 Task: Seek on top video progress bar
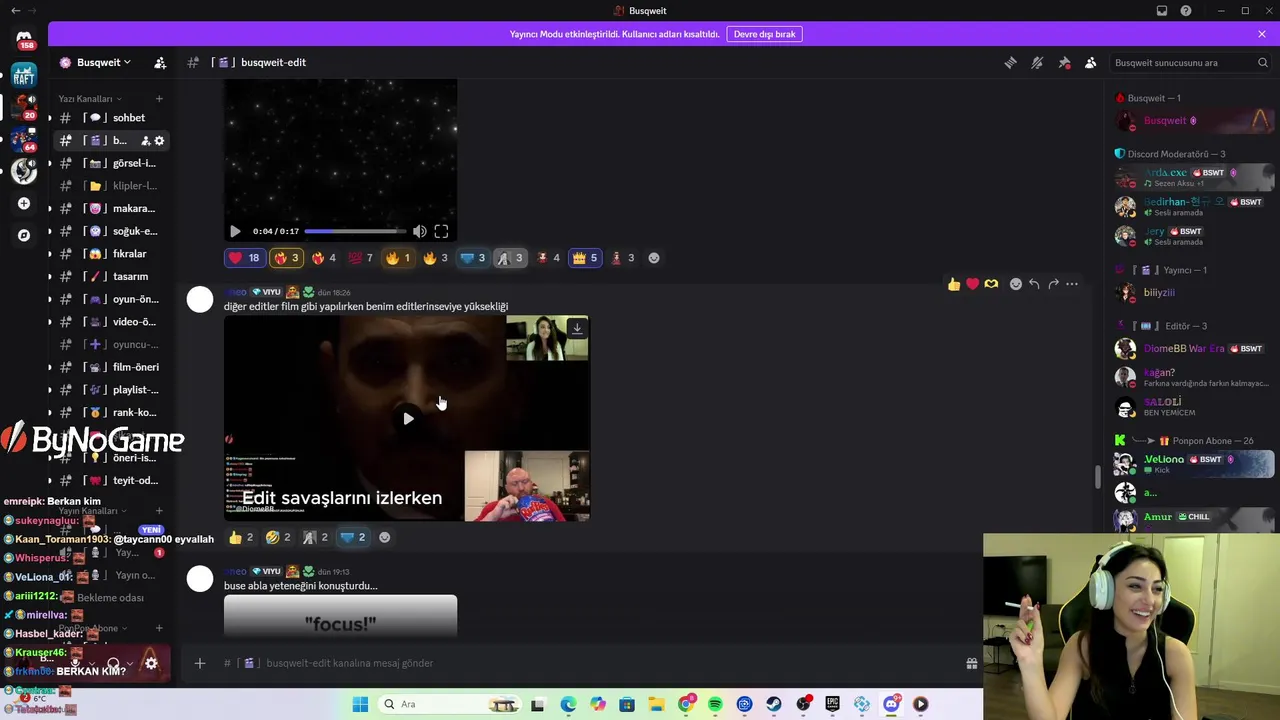point(355,231)
